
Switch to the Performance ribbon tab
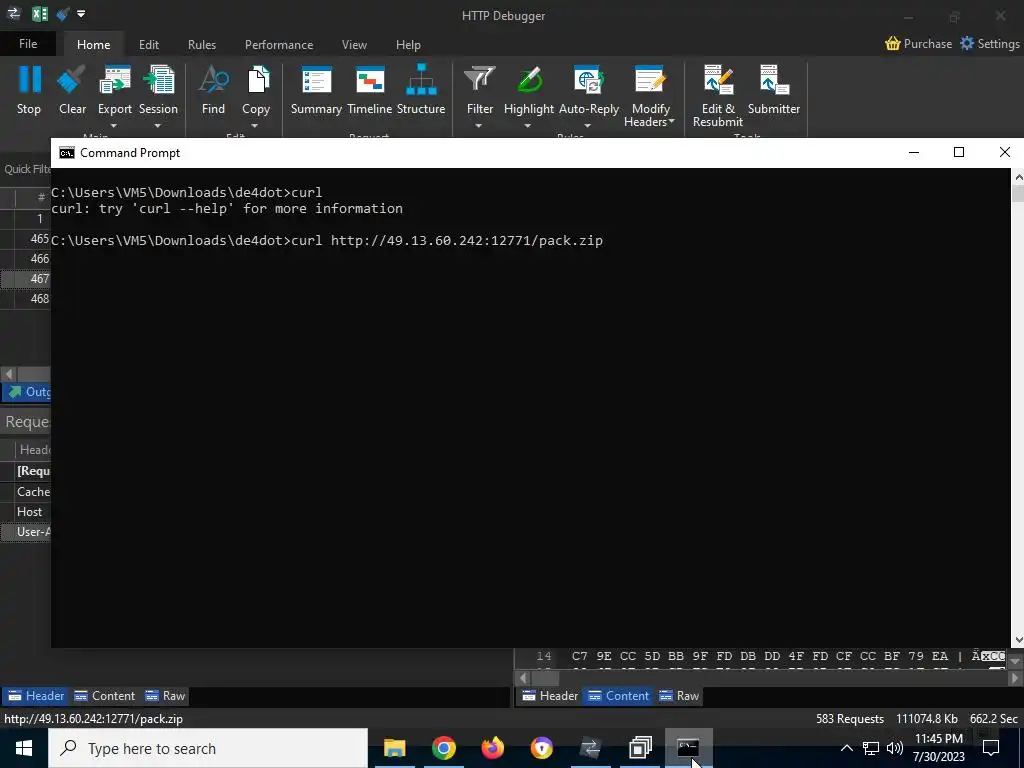pos(279,44)
